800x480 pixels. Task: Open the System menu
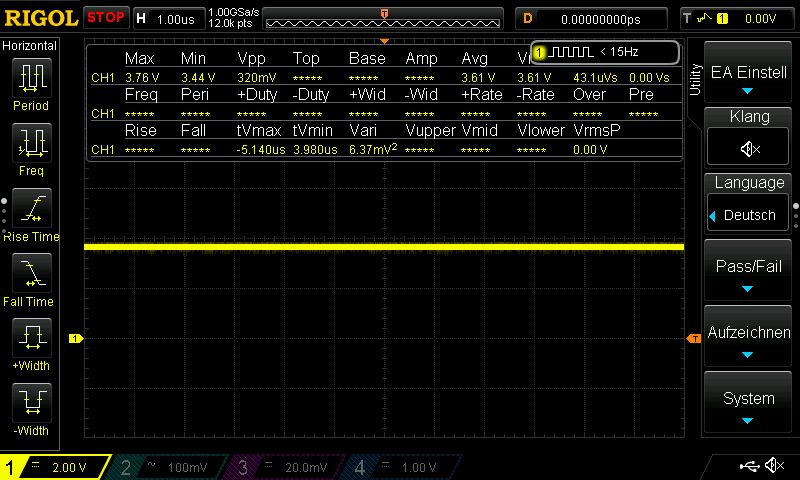(x=749, y=404)
